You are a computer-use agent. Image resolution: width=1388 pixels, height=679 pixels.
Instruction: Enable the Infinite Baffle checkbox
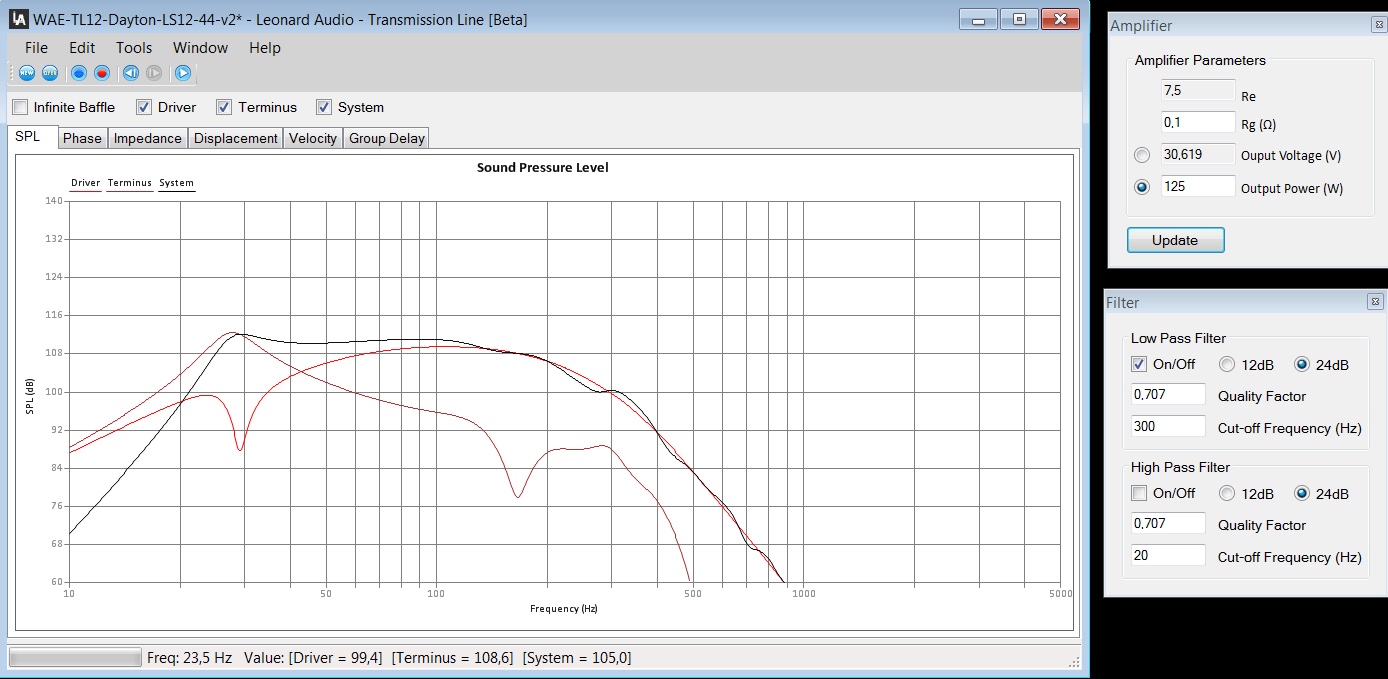point(20,107)
